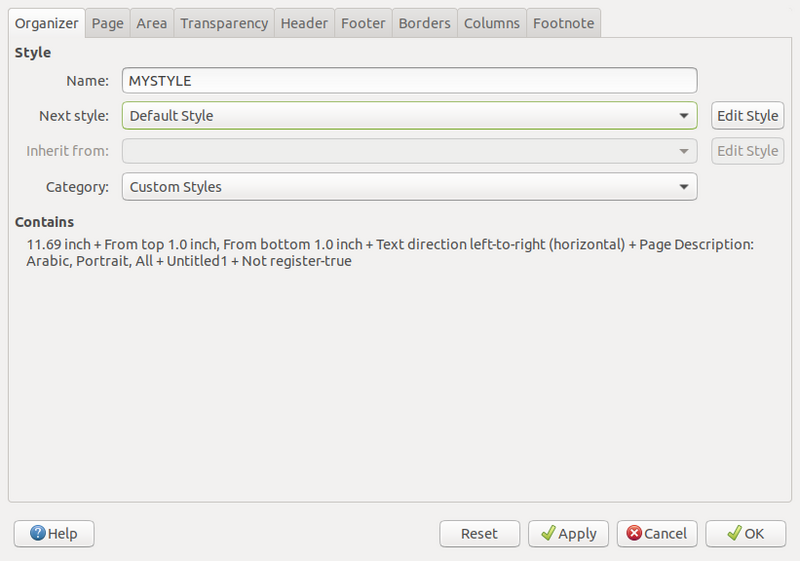The height and width of the screenshot is (561, 800).
Task: Select the Transparency tab
Action: (224, 23)
